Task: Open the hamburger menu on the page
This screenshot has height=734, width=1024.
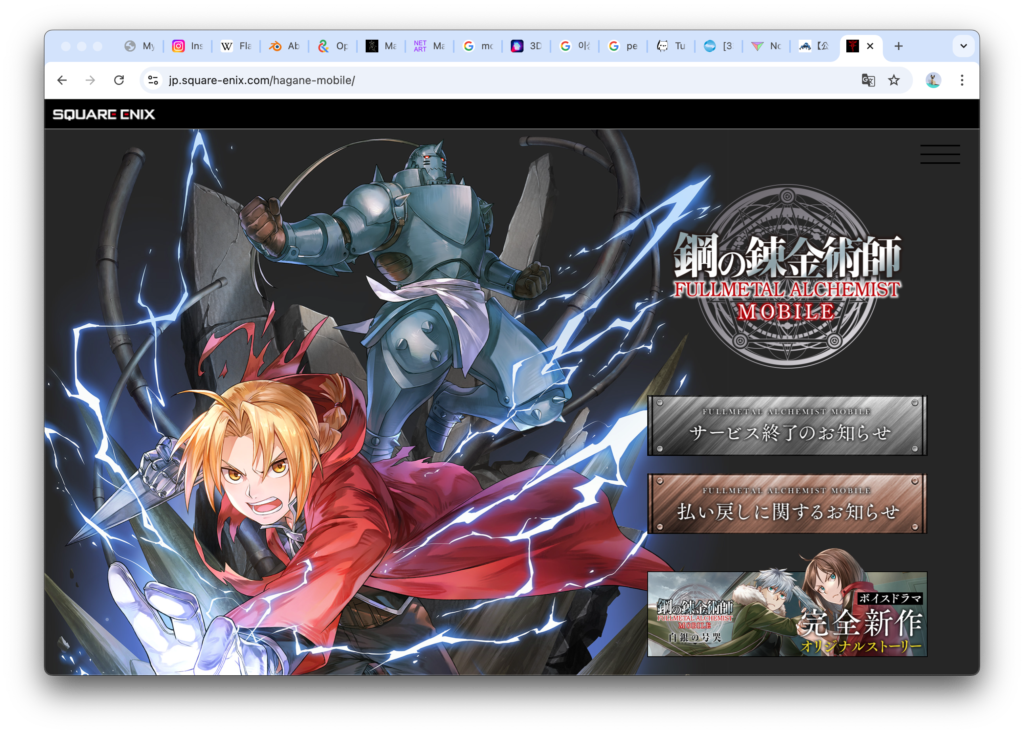Action: pyautogui.click(x=939, y=154)
